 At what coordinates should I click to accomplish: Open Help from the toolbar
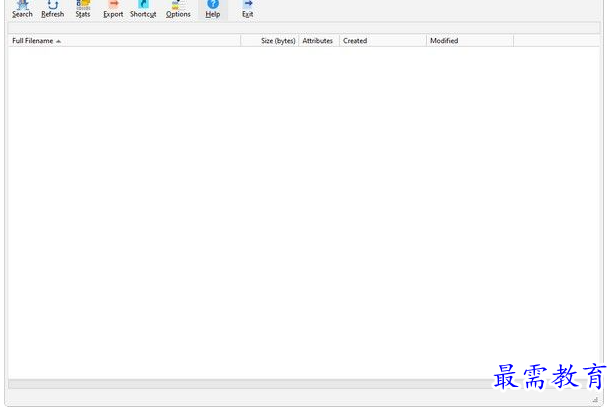[213, 9]
